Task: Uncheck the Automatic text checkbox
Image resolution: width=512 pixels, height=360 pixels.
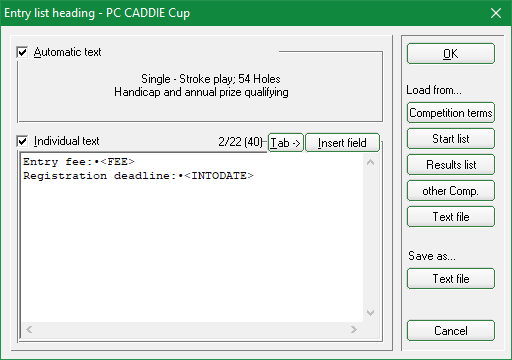Action: (22, 52)
